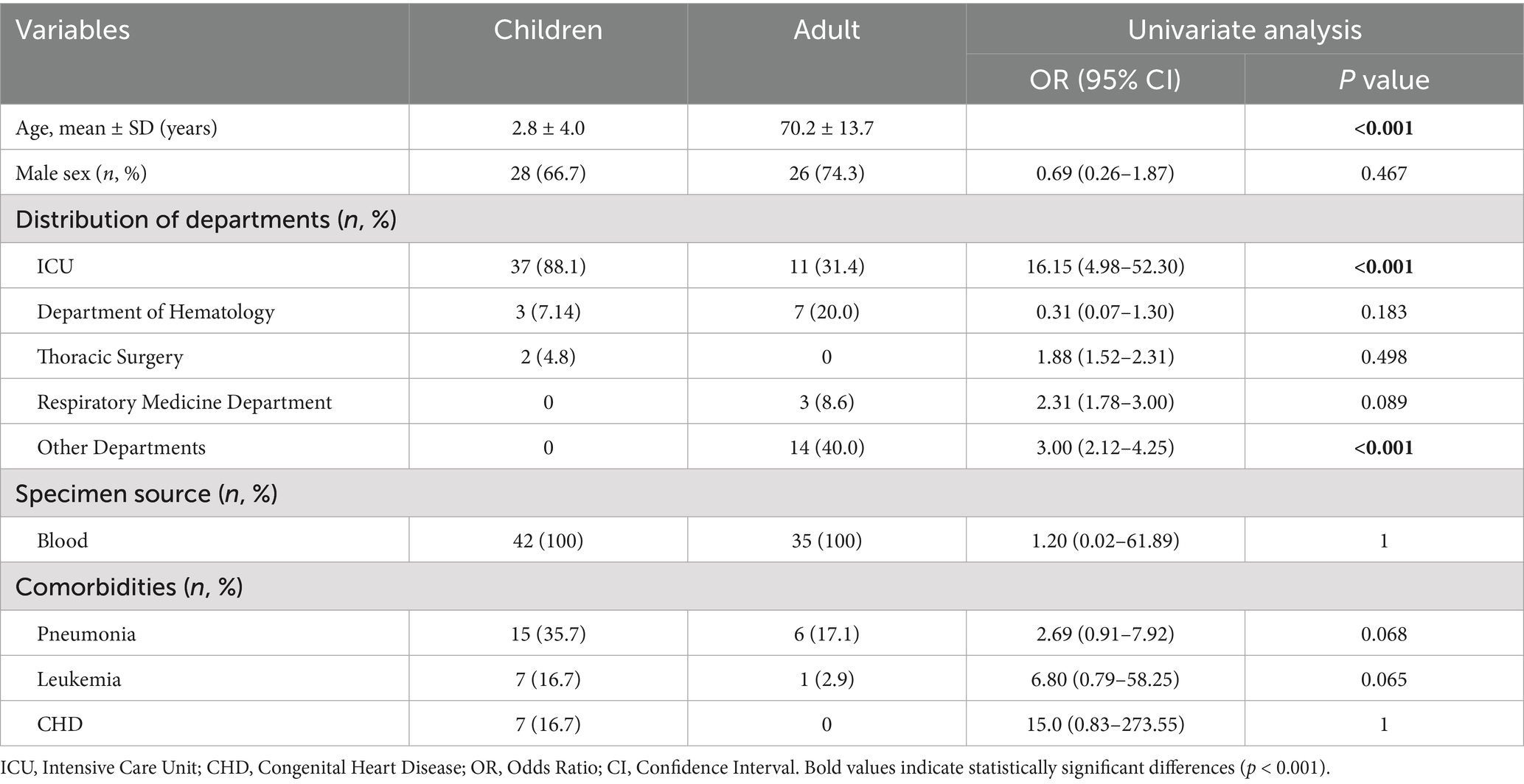The width and height of the screenshot is (1524, 784).
Task: Click the Other Departments row label
Action: [121, 448]
